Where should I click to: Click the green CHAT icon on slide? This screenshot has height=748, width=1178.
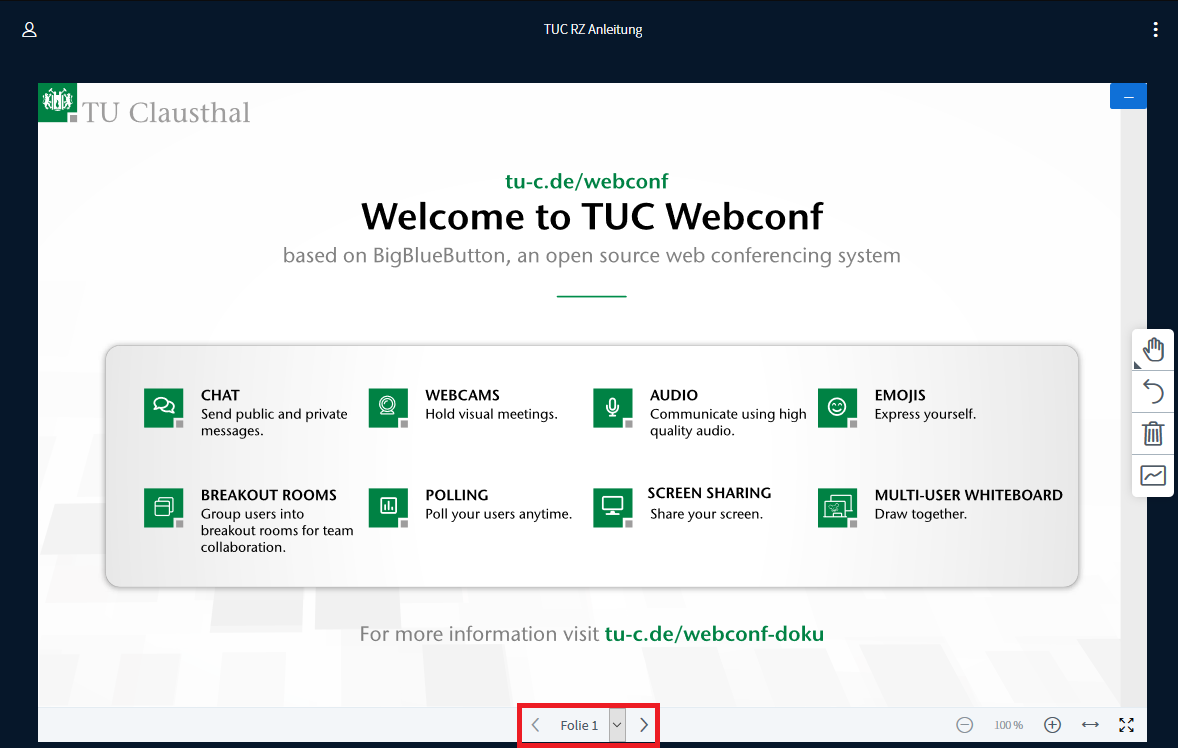pyautogui.click(x=164, y=407)
